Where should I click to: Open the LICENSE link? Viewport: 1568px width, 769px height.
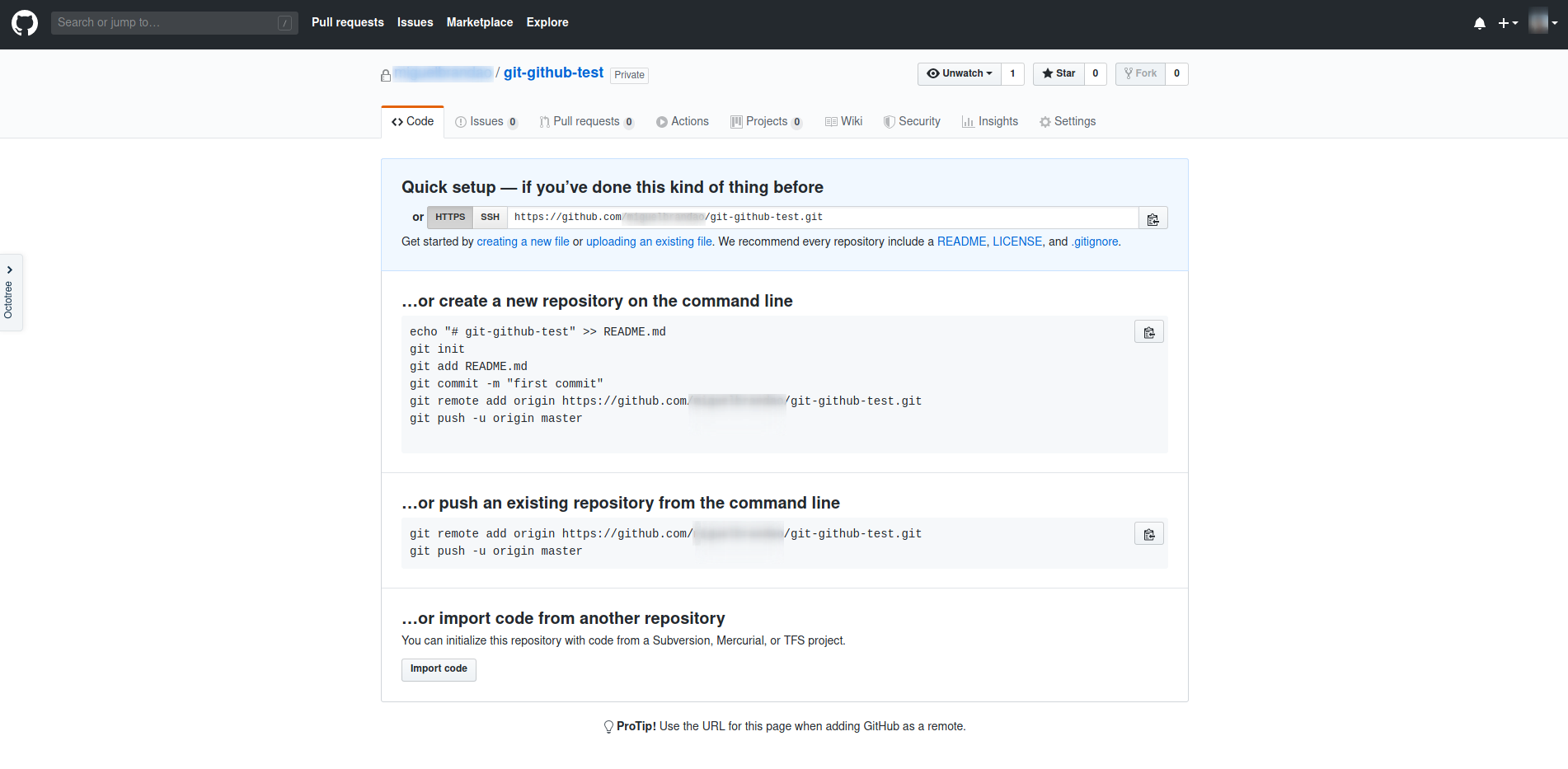(1017, 241)
